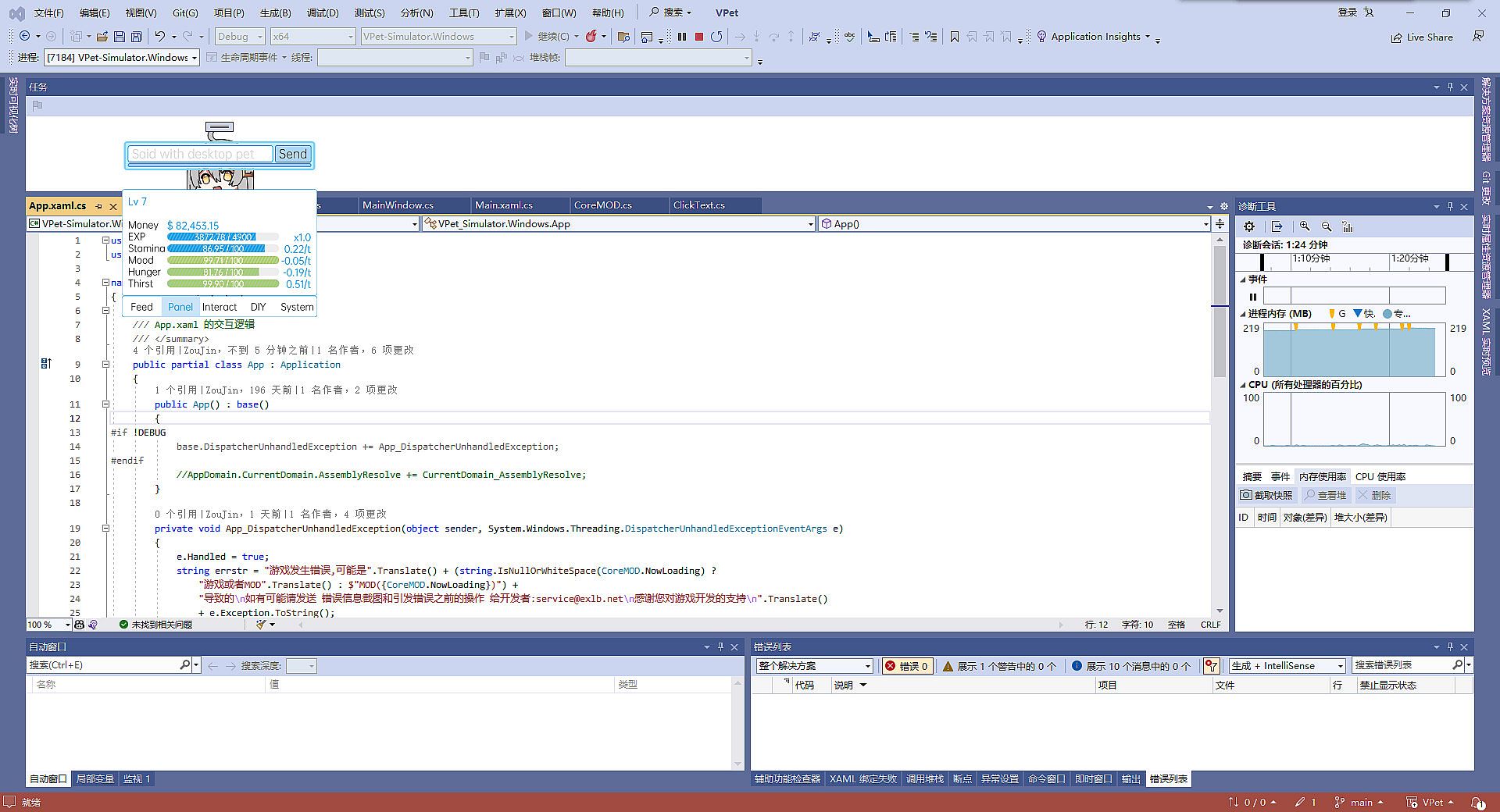Click the Break All pause icon in debug toolbar
The width and height of the screenshot is (1500, 812).
click(x=682, y=37)
